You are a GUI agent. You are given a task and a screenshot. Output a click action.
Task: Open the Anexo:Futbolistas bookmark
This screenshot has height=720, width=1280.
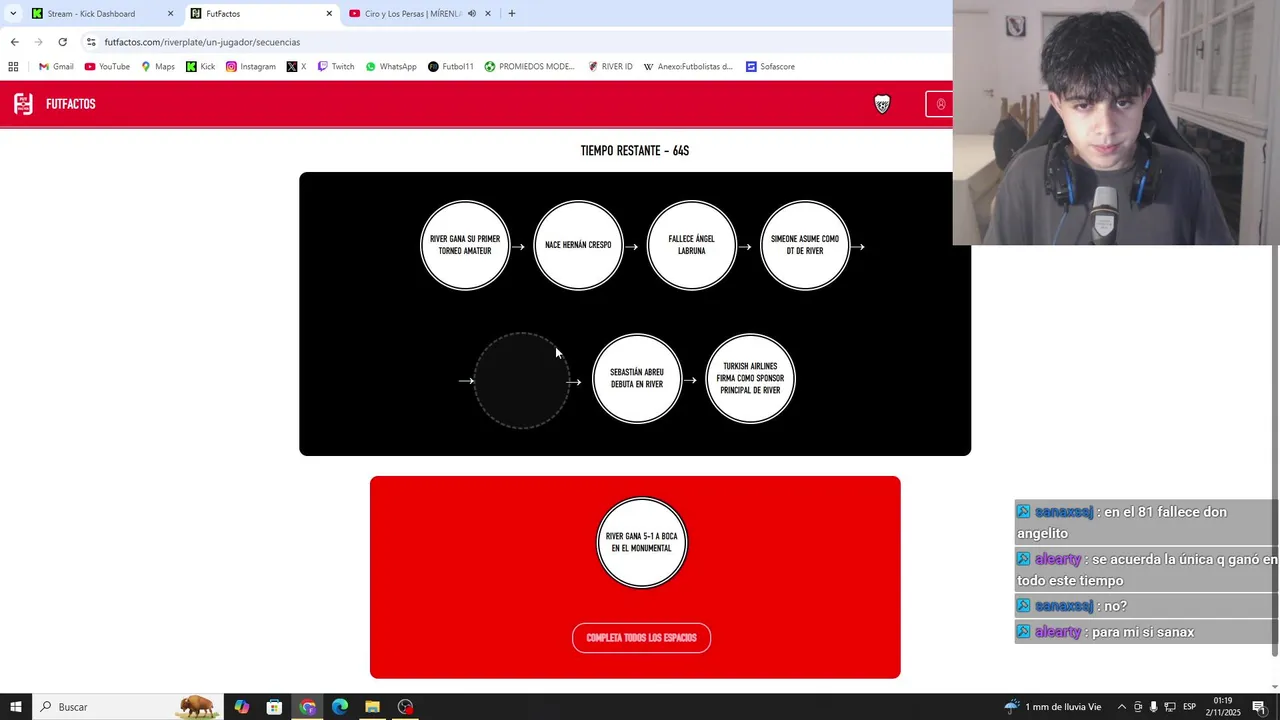pos(688,67)
